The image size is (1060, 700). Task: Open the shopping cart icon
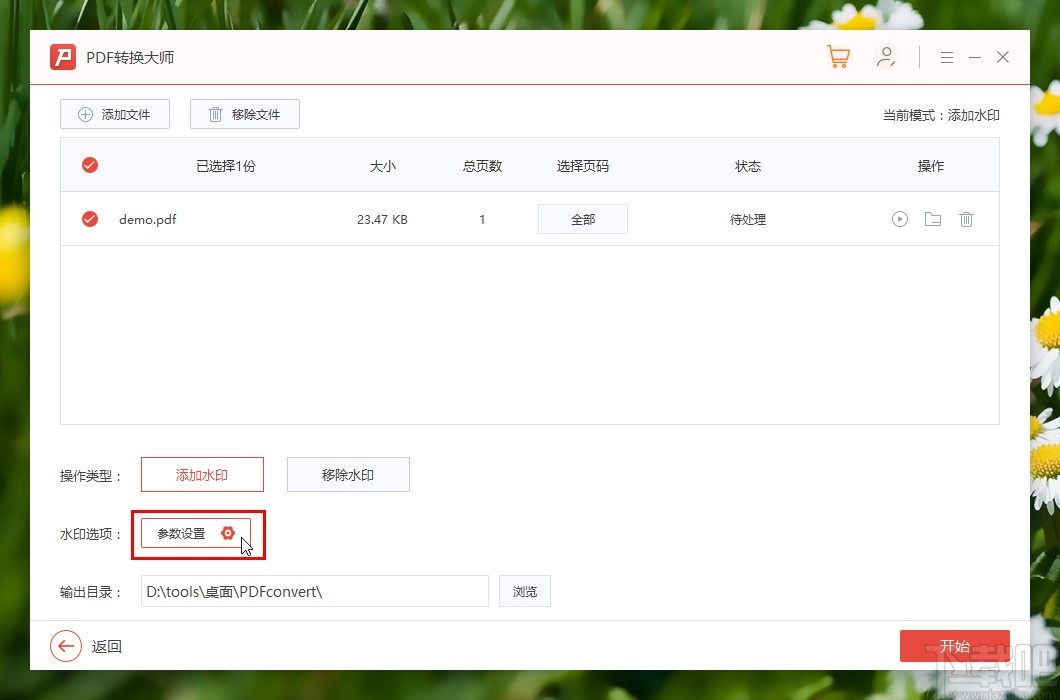(x=838, y=57)
